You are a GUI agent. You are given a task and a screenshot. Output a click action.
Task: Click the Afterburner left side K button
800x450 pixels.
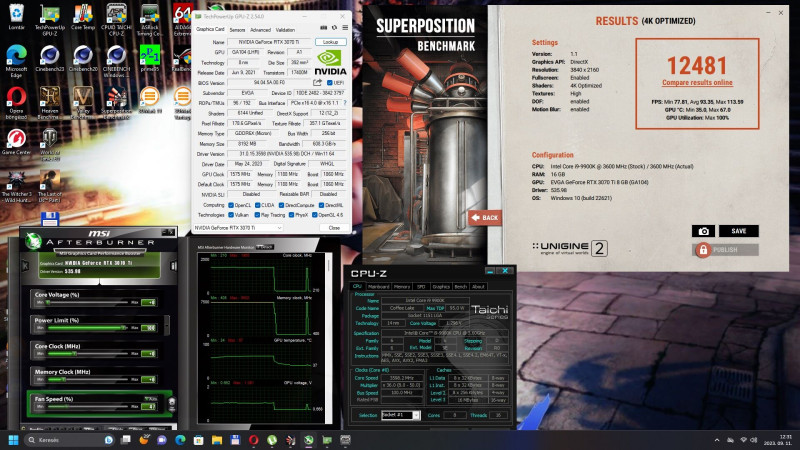[25, 266]
